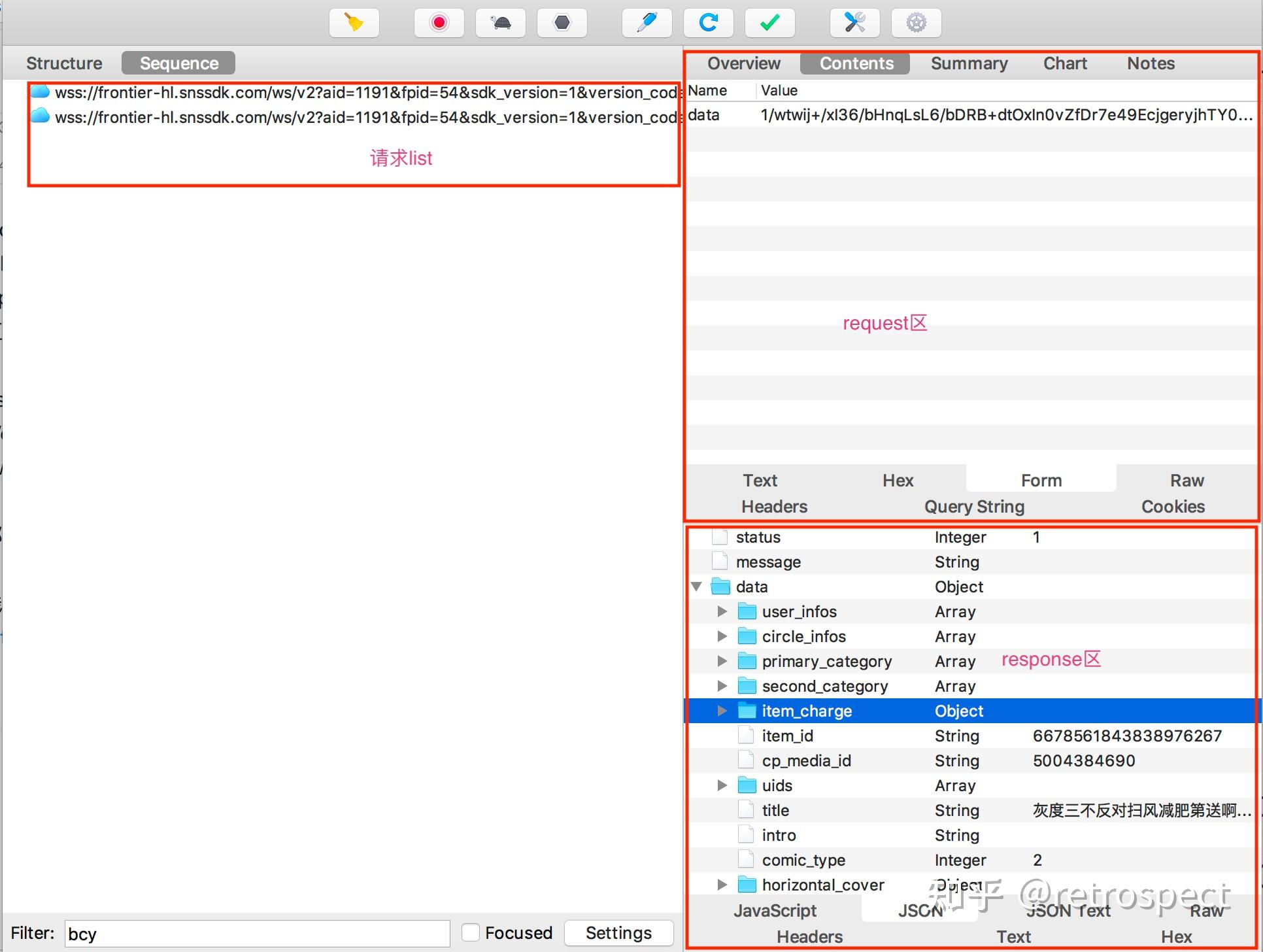1263x952 pixels.
Task: Click the Filter text field
Action: click(257, 934)
